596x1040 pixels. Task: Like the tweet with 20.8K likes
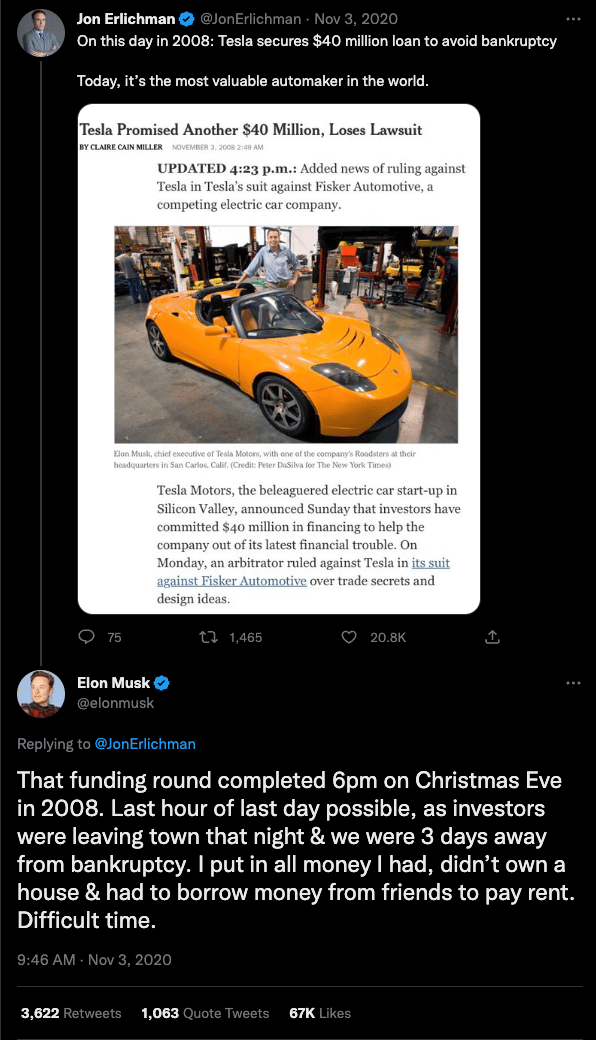point(349,637)
